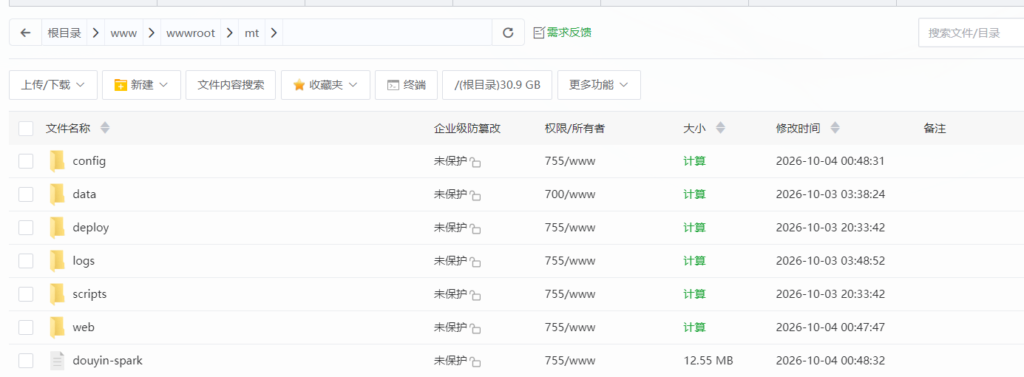
Task: Open the config folder icon
Action: pyautogui.click(x=57, y=161)
